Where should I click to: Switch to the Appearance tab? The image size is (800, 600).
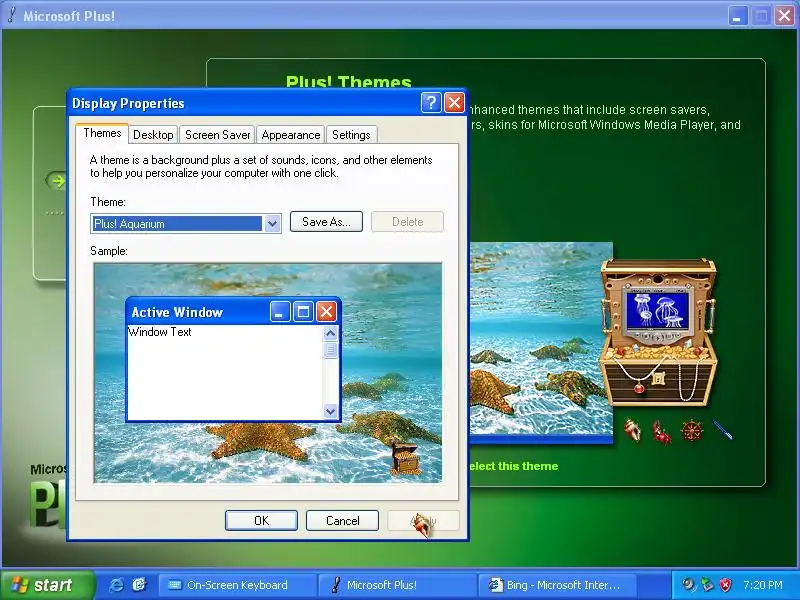291,135
